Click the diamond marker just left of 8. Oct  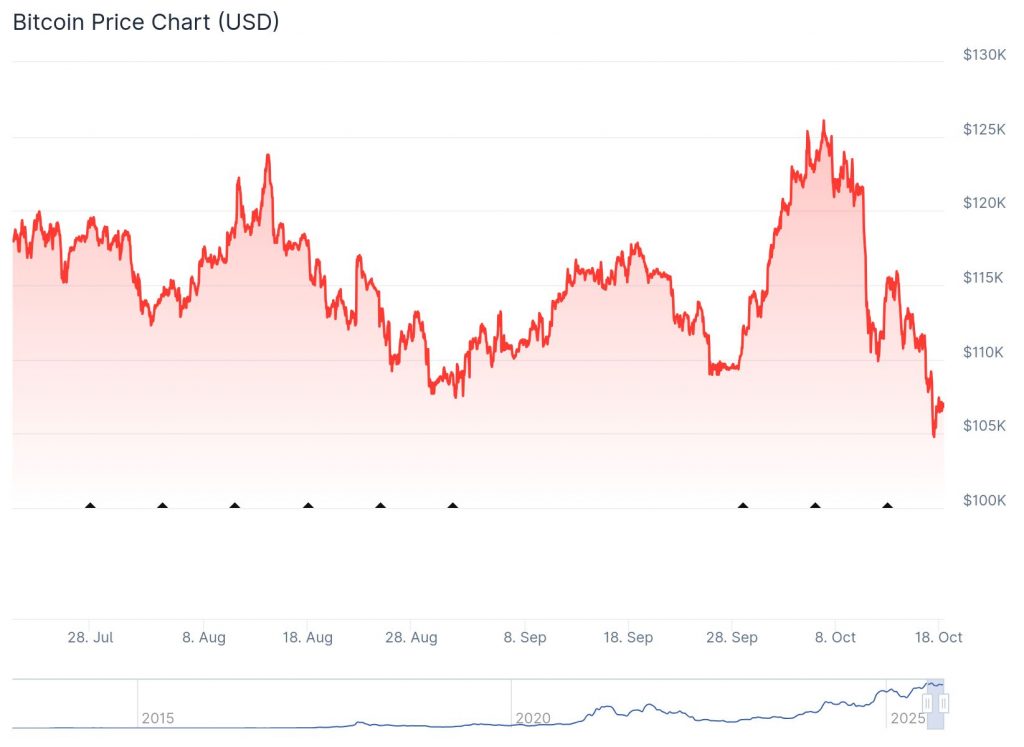click(x=815, y=506)
